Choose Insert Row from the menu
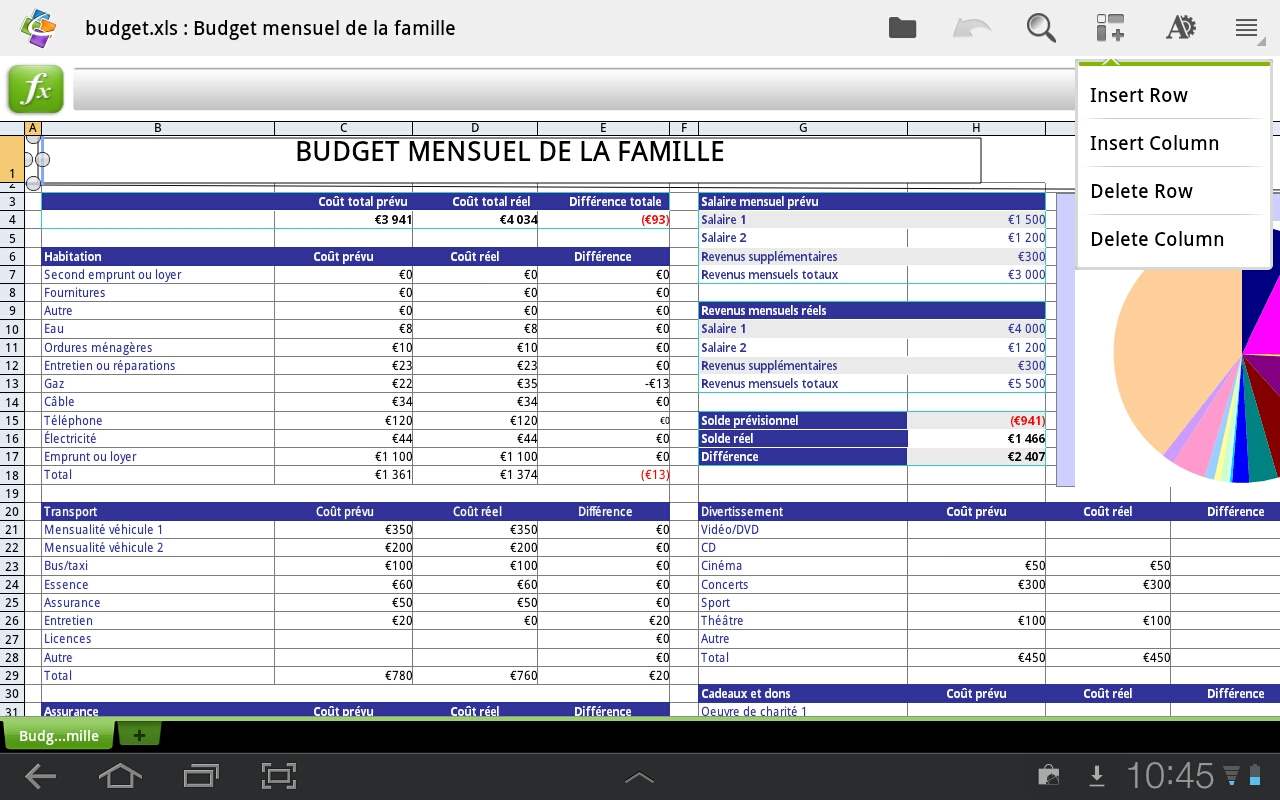The width and height of the screenshot is (1280, 800). pos(1173,95)
